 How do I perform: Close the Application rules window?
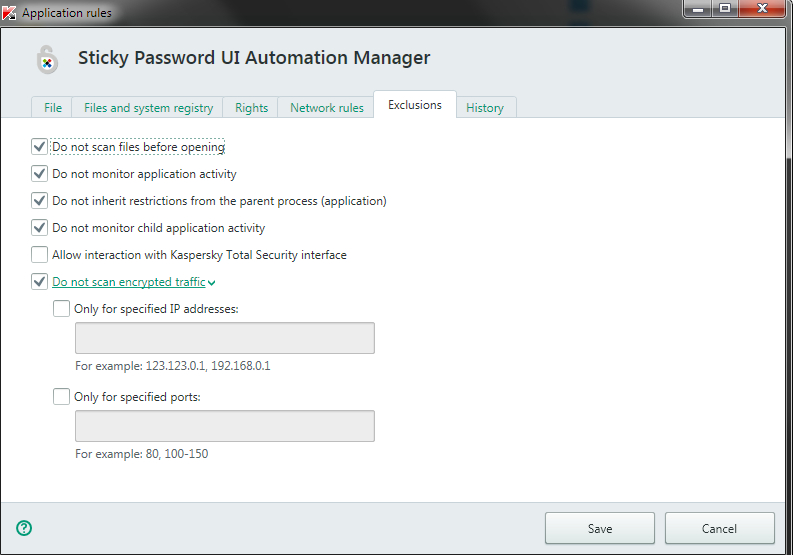coord(764,9)
